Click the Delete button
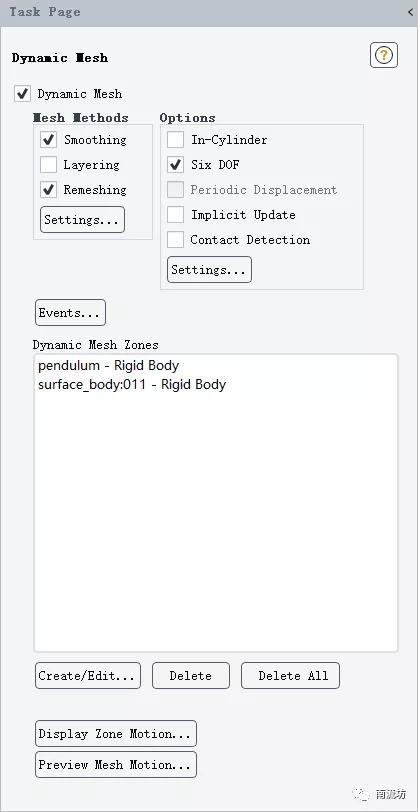This screenshot has height=812, width=418. [191, 676]
